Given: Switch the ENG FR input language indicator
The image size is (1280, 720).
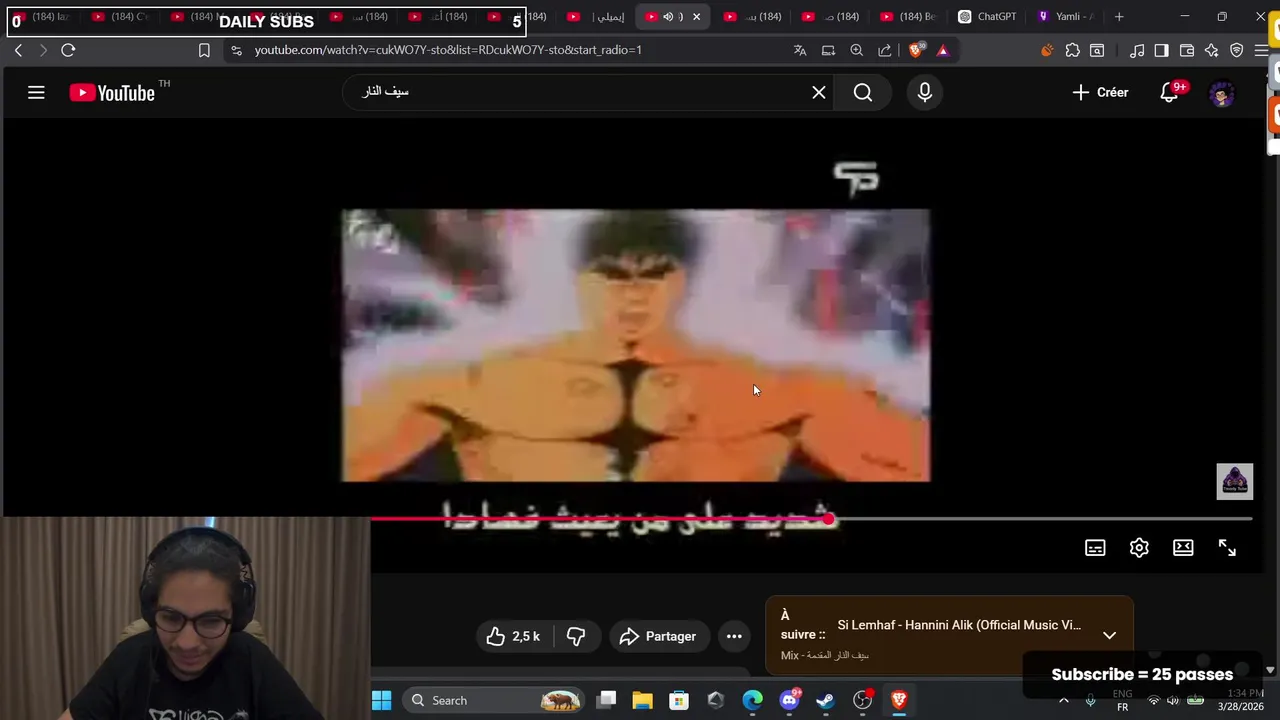Looking at the screenshot, I should 1122,700.
